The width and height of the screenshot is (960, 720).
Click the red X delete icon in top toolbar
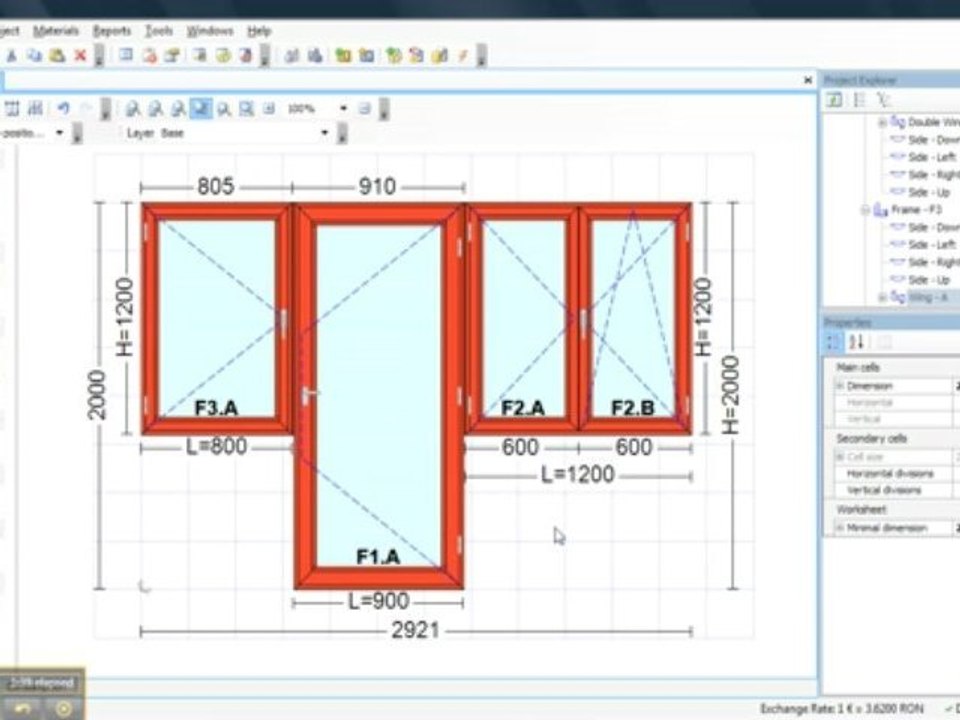pyautogui.click(x=80, y=56)
